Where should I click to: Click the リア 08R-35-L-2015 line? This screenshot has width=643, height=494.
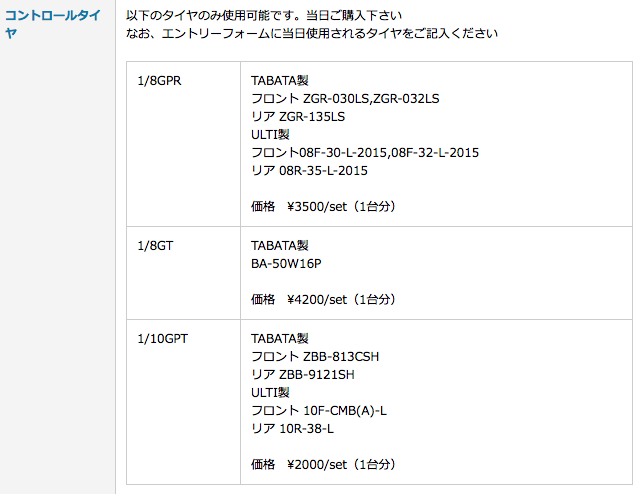coord(310,171)
